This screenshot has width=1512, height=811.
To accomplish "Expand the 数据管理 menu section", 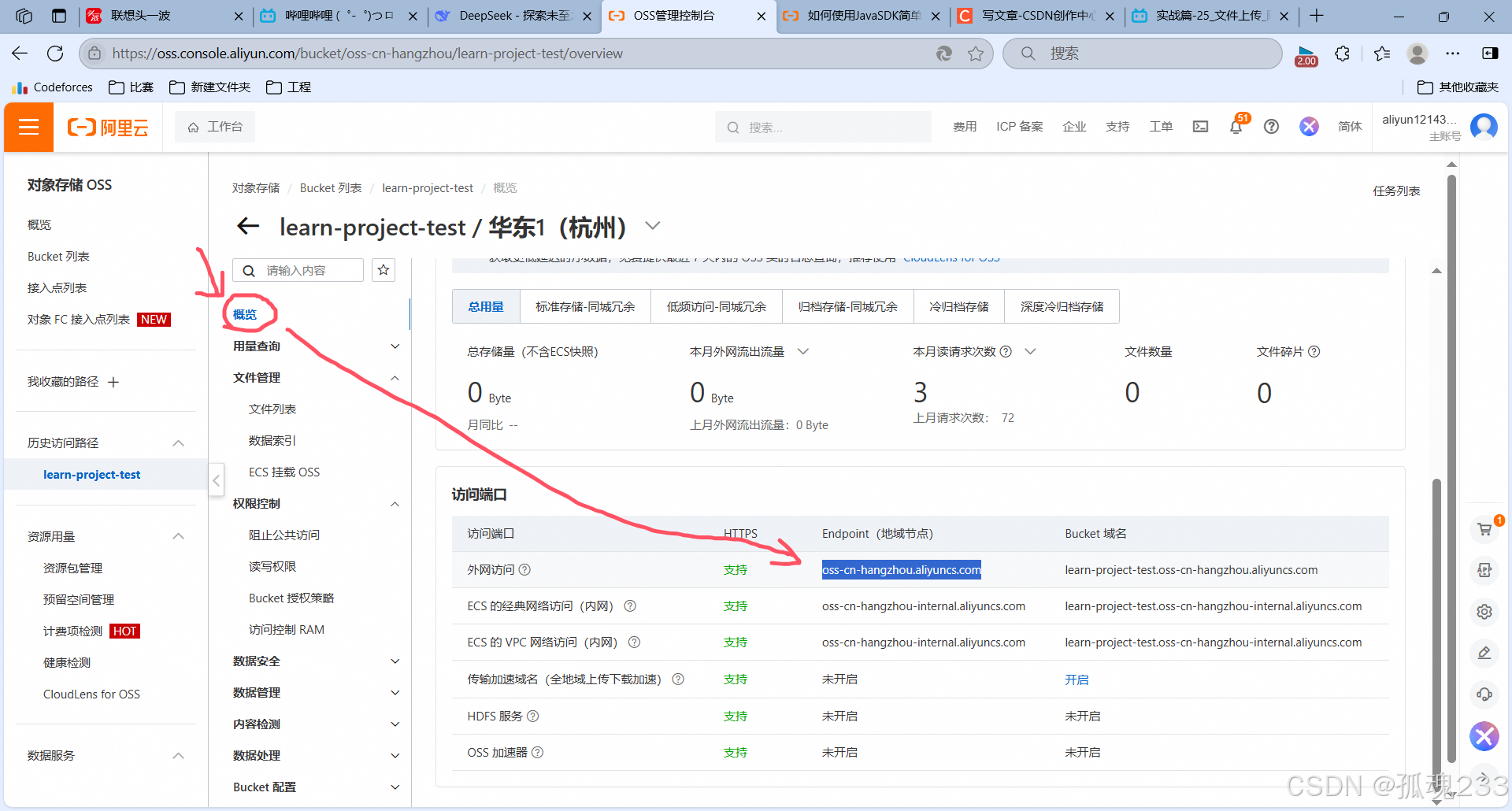I will [x=395, y=693].
